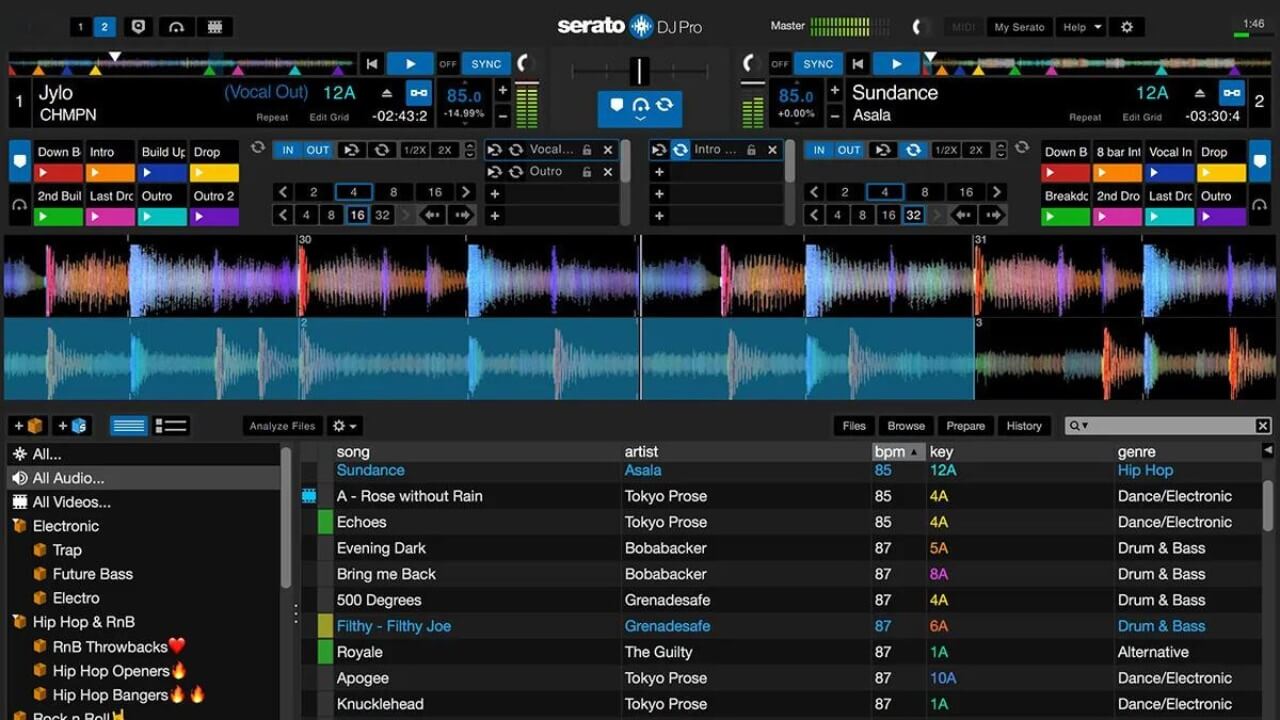Open the library gear dropdown
This screenshot has width=1280, height=720.
click(344, 426)
